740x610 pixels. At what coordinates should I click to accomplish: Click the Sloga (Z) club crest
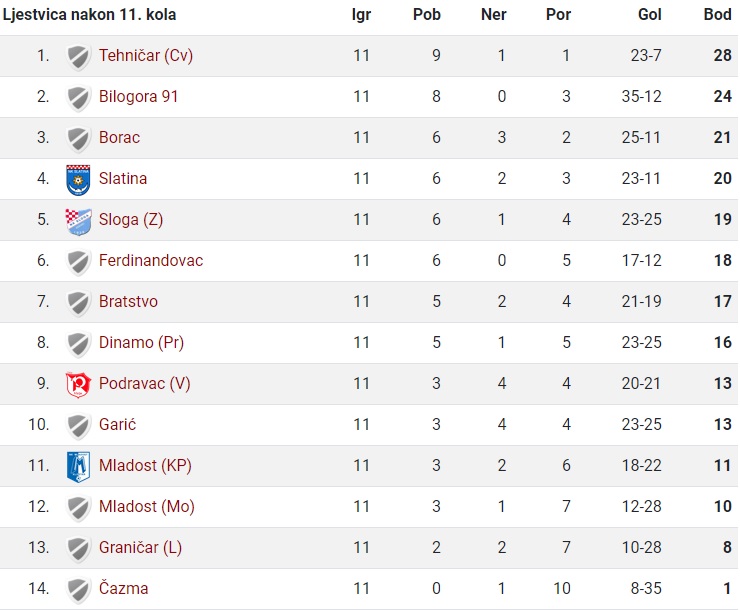tap(78, 221)
